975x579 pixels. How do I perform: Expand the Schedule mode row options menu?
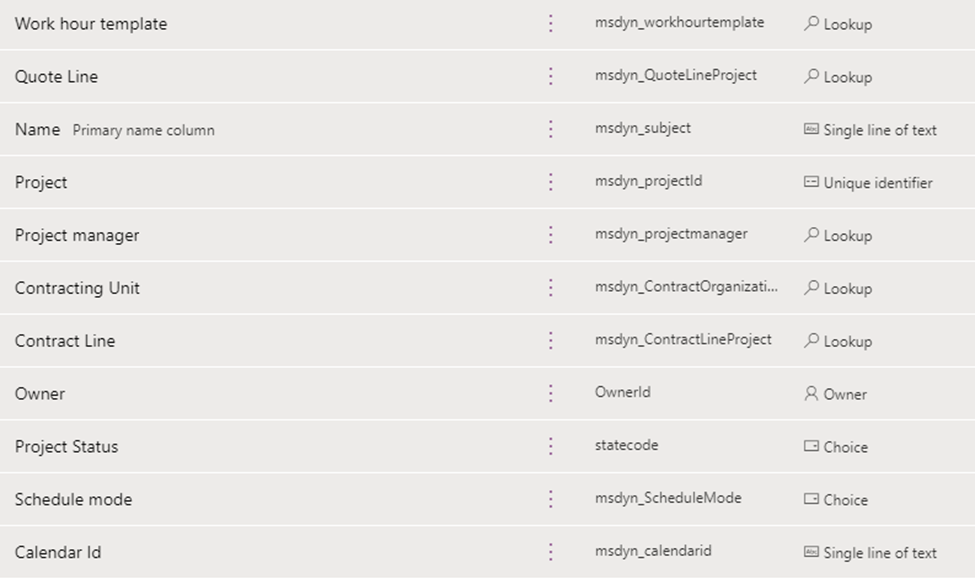click(551, 499)
